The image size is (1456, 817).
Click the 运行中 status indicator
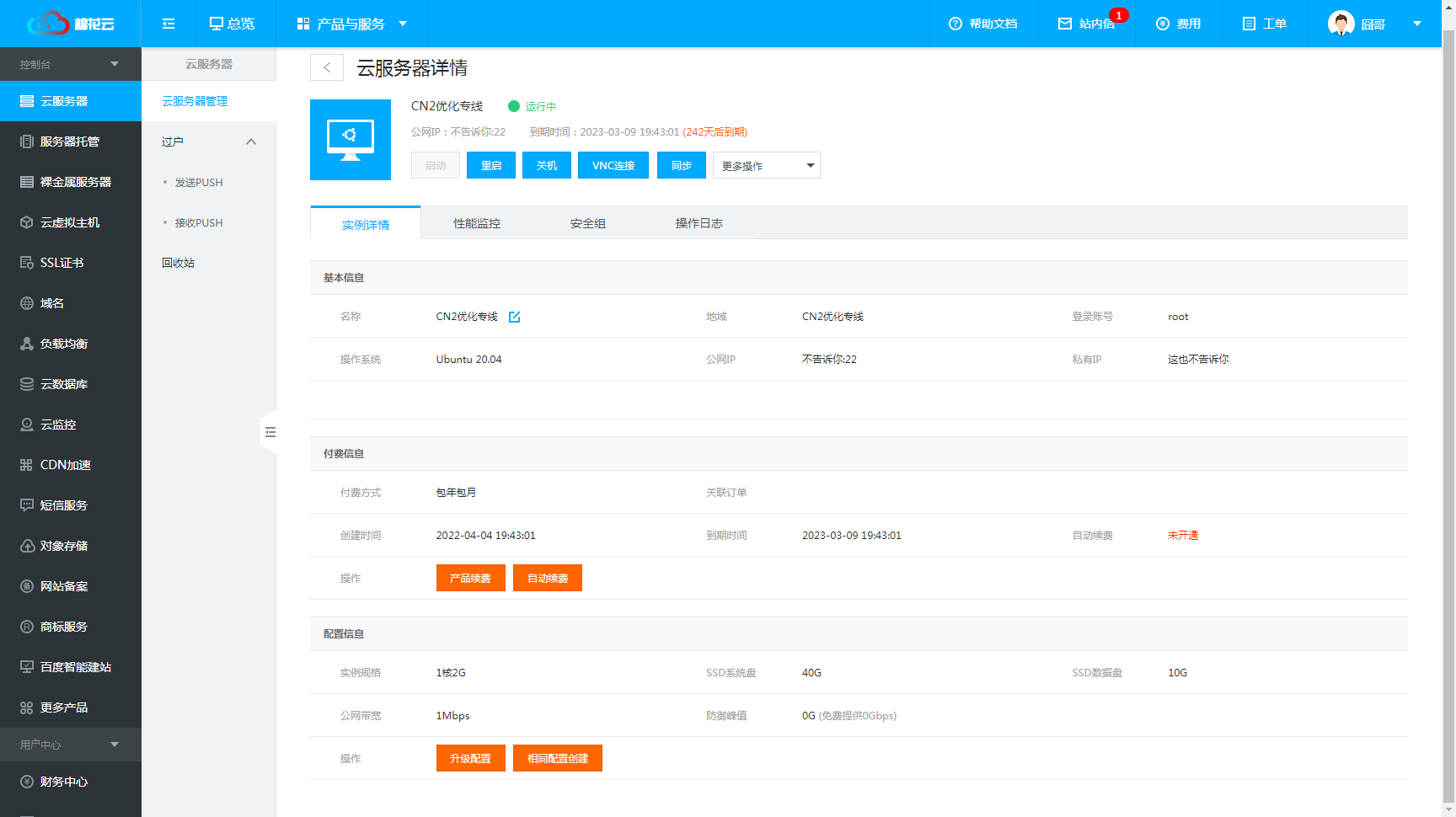(533, 106)
